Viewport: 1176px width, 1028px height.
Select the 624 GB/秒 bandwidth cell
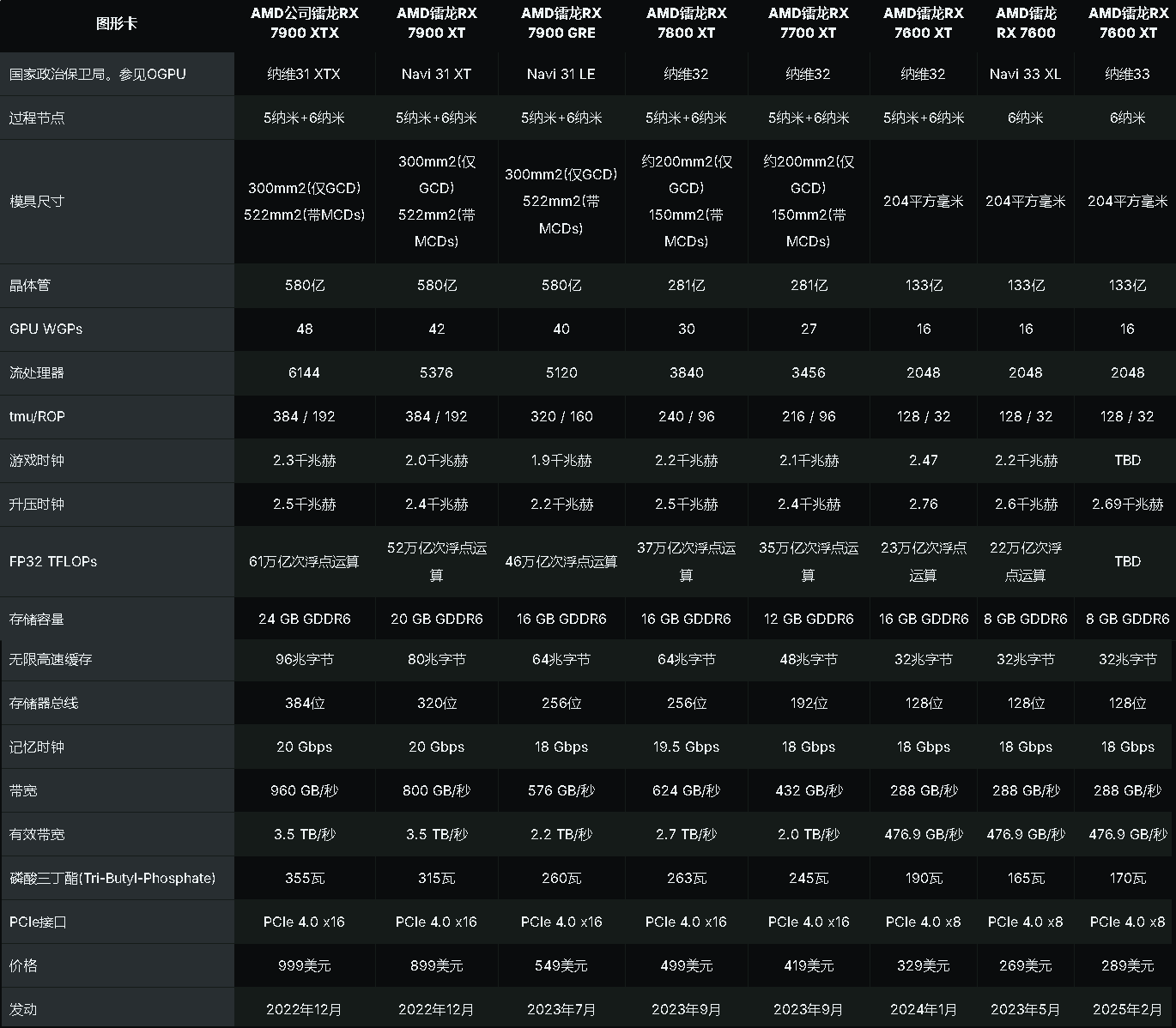point(686,790)
